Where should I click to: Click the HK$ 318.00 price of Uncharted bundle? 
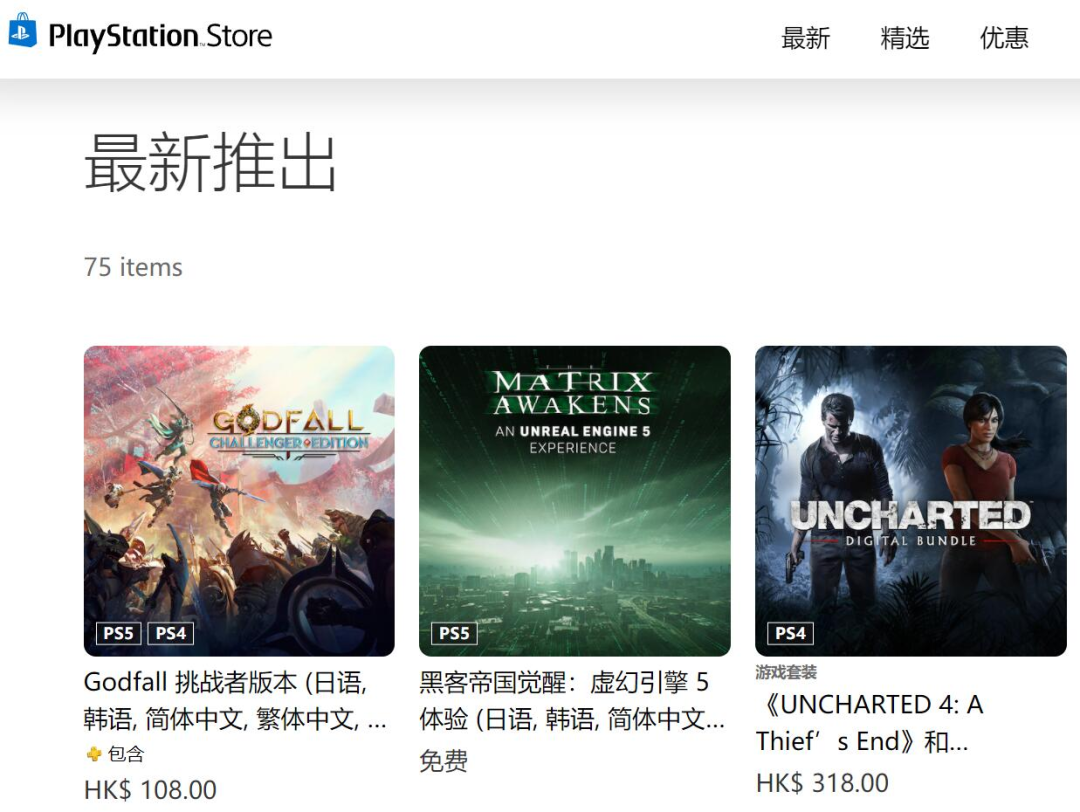pos(822,783)
